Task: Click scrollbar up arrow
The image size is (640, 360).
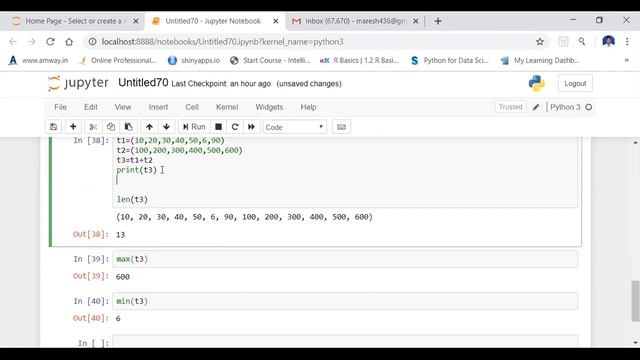Action: [635, 142]
